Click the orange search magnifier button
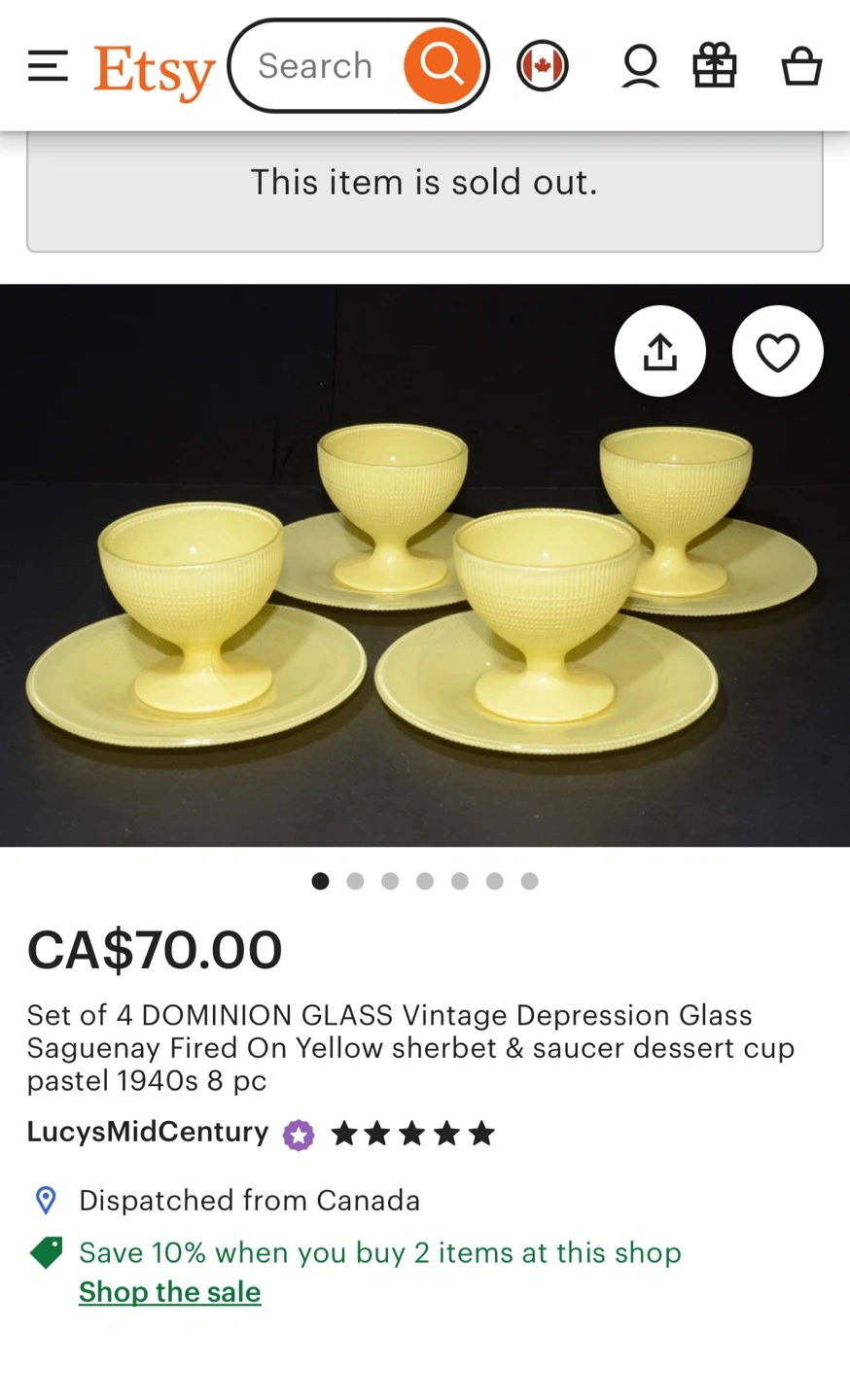Screen dimensions: 850x1400 443,66
